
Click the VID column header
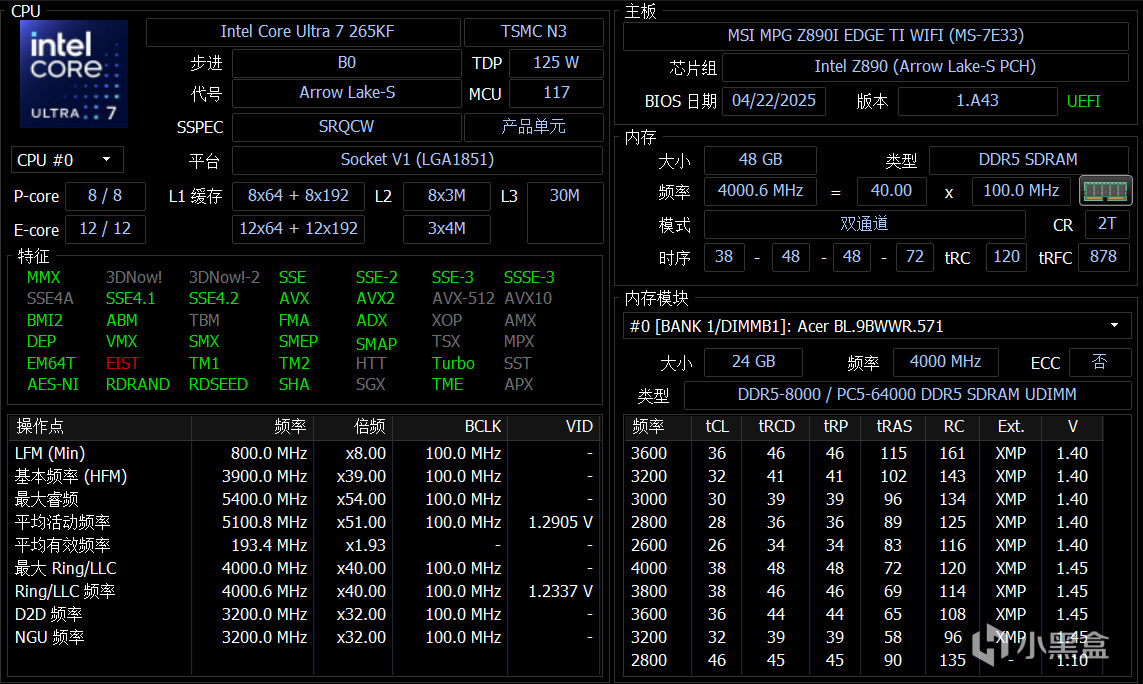553,427
